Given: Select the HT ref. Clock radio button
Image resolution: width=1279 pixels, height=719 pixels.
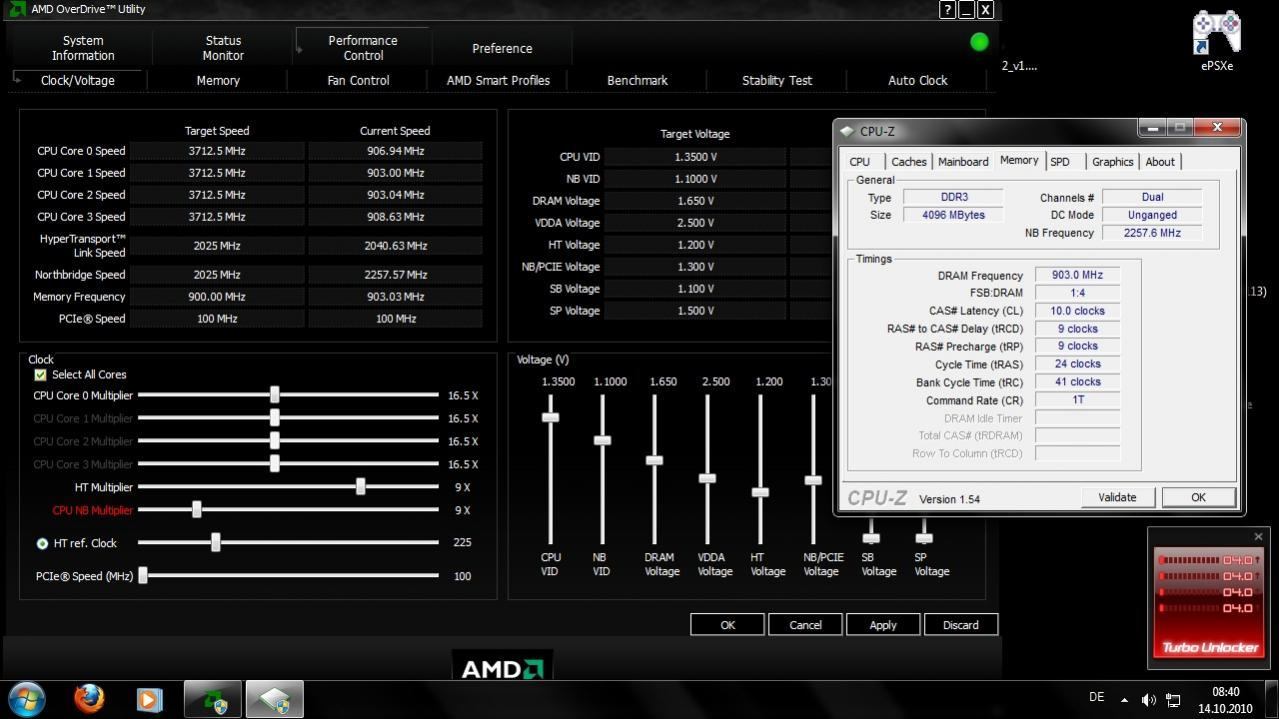Looking at the screenshot, I should [x=42, y=544].
